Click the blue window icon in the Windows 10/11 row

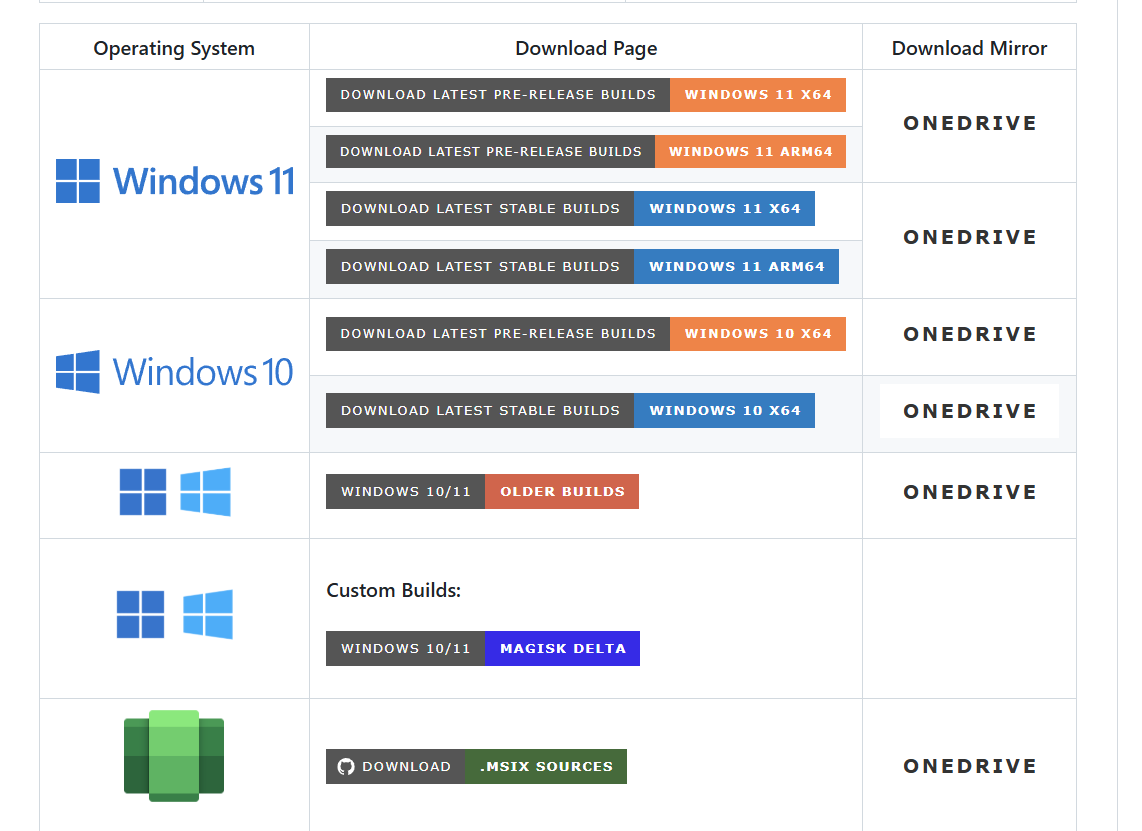[205, 492]
